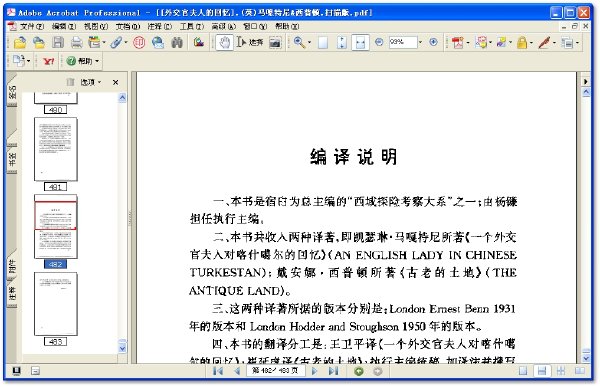This screenshot has height=387, width=600.
Task: Click the paperclip Attach file icon
Action: click(116, 42)
